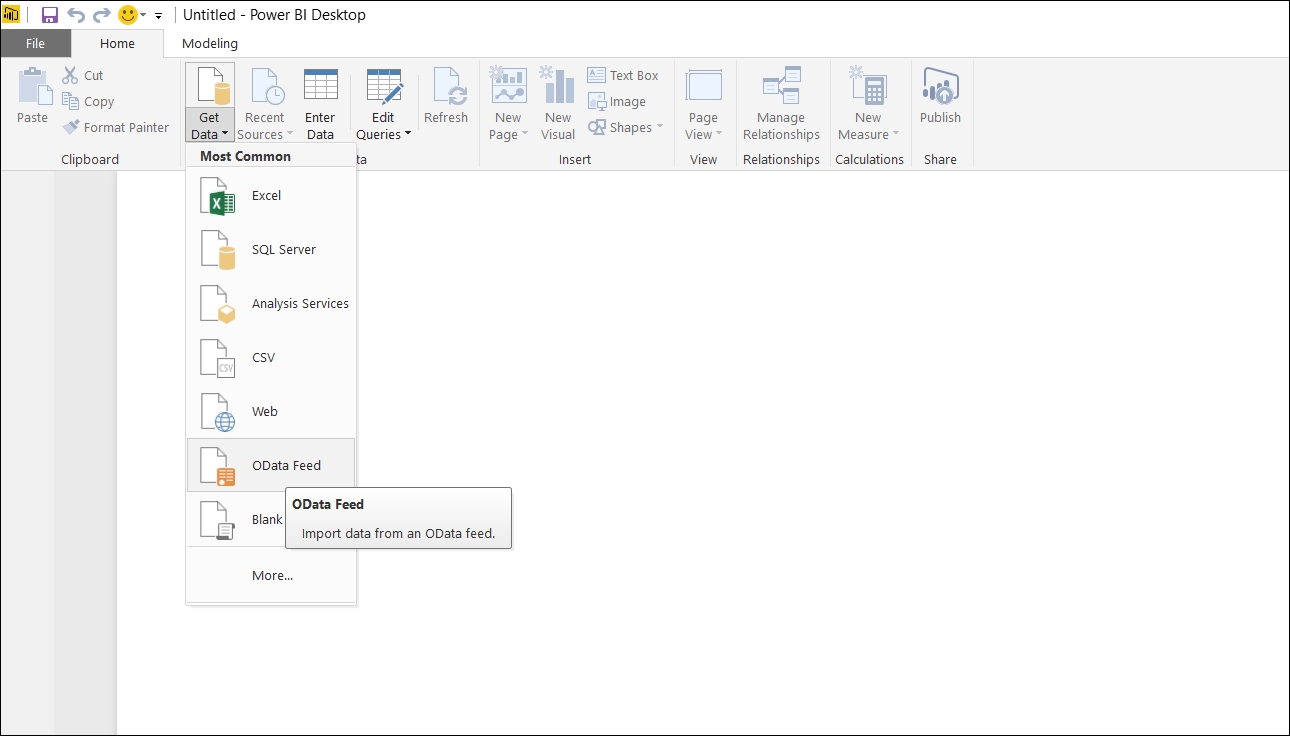Expand the smiley feedback dropdown arrow

(x=143, y=16)
